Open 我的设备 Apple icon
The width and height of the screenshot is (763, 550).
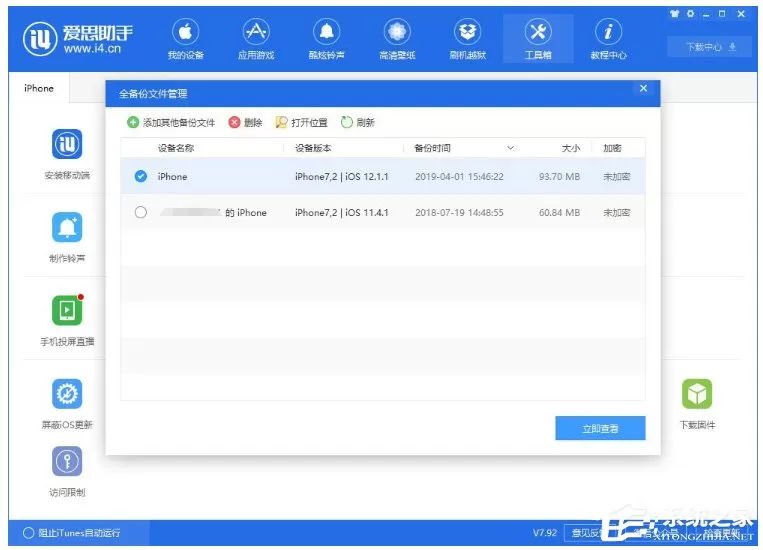click(185, 33)
